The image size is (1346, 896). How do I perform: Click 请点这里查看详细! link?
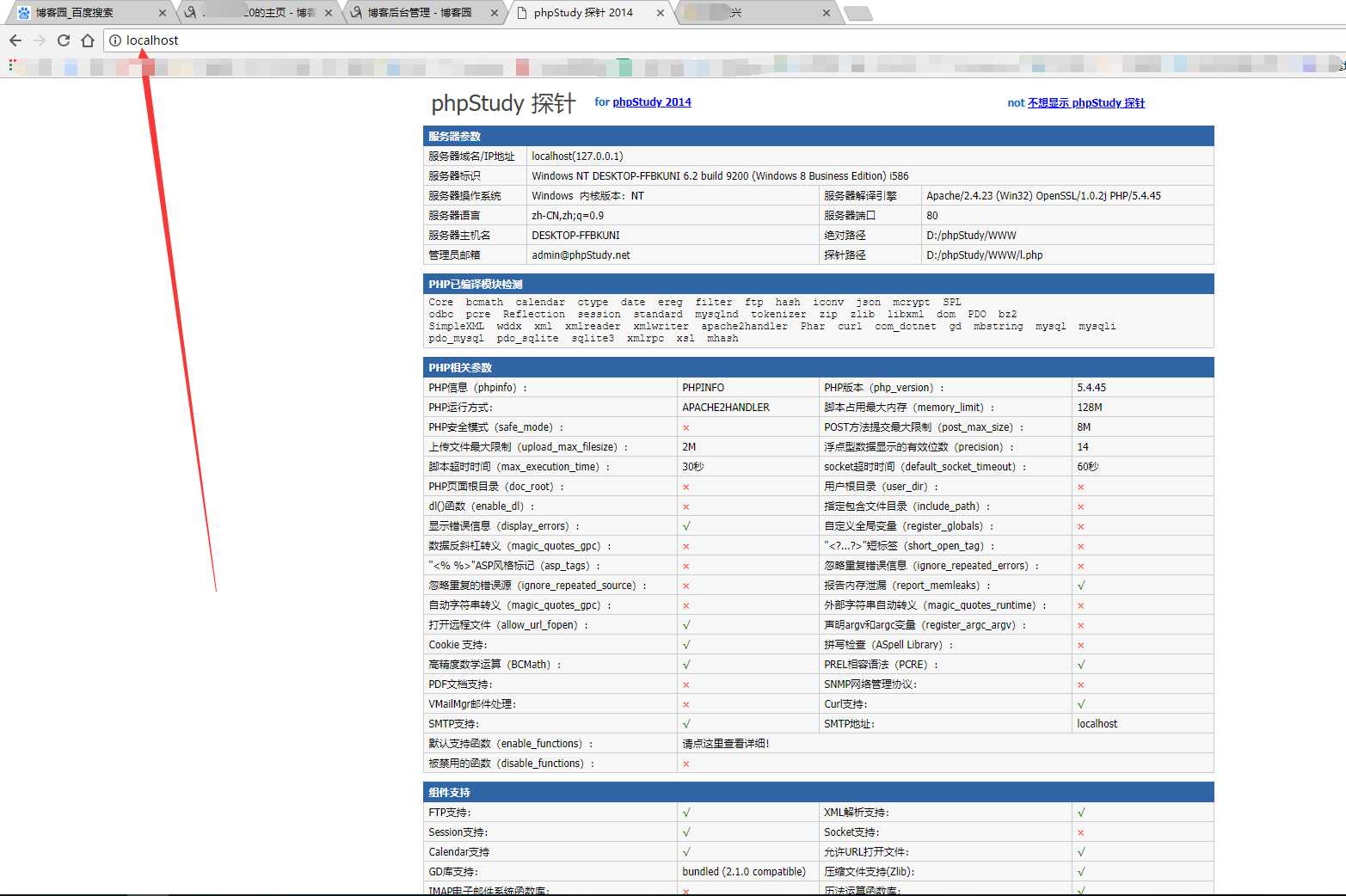pos(726,744)
